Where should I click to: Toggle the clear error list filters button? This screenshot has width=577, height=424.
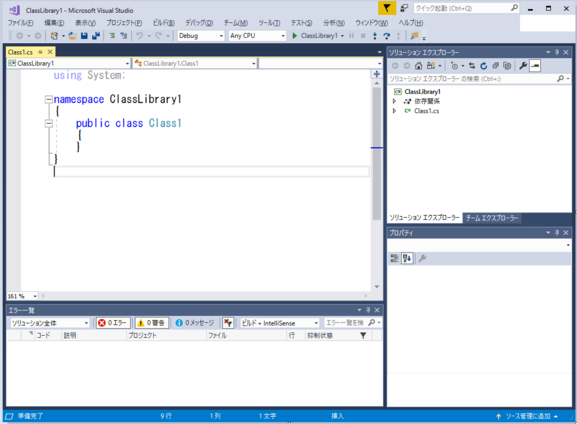click(x=228, y=323)
